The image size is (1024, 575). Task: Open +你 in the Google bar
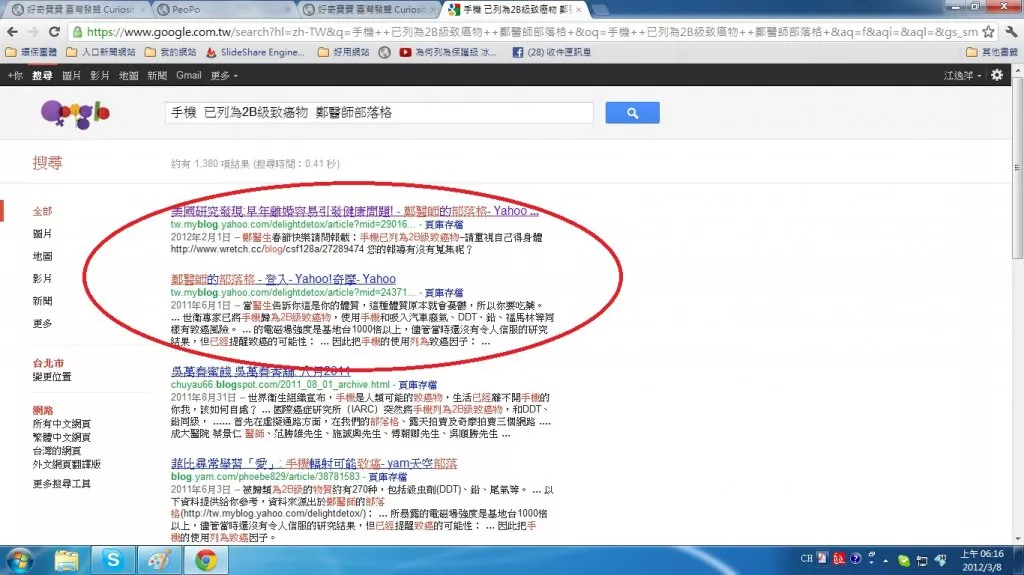[x=15, y=75]
